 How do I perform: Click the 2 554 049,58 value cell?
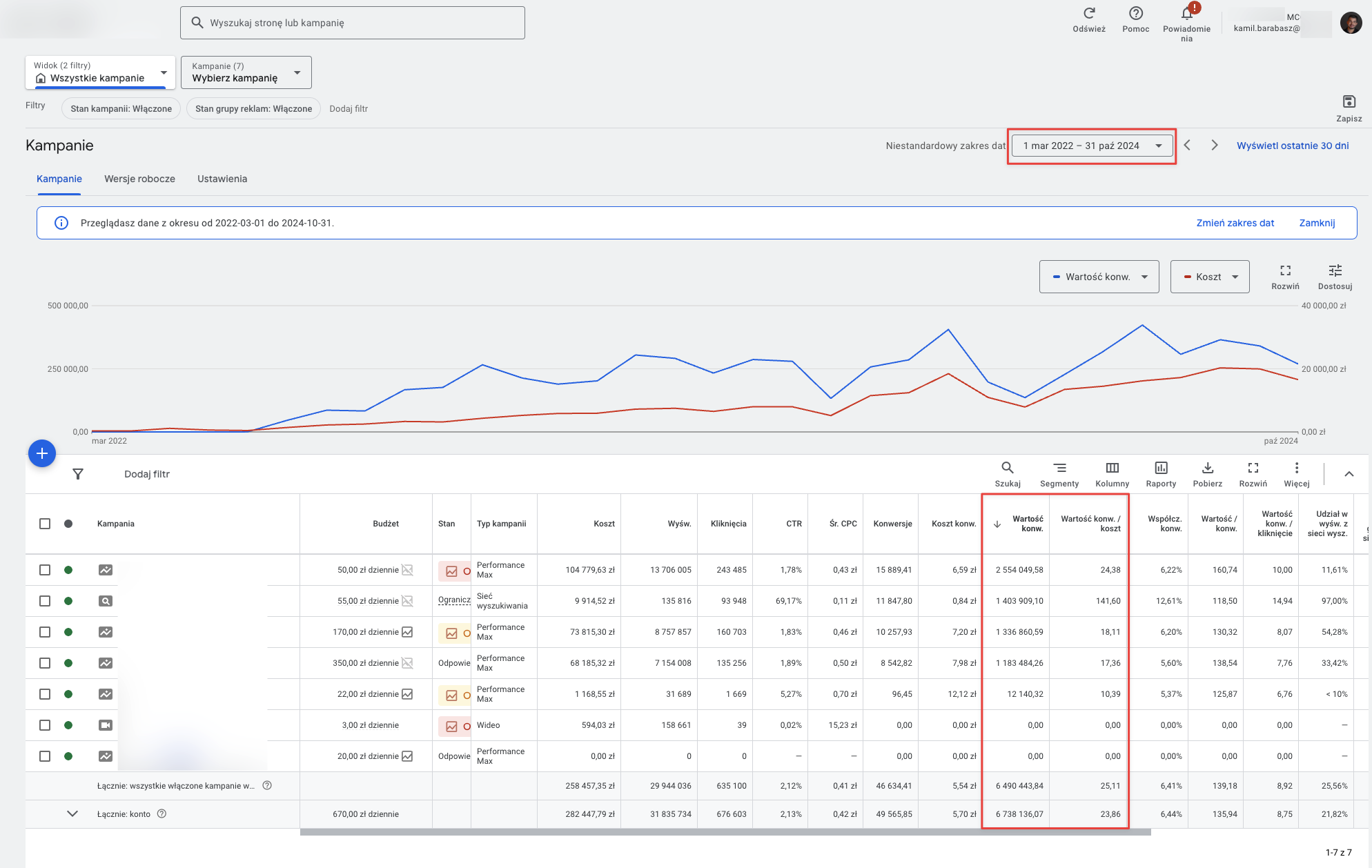(1019, 570)
